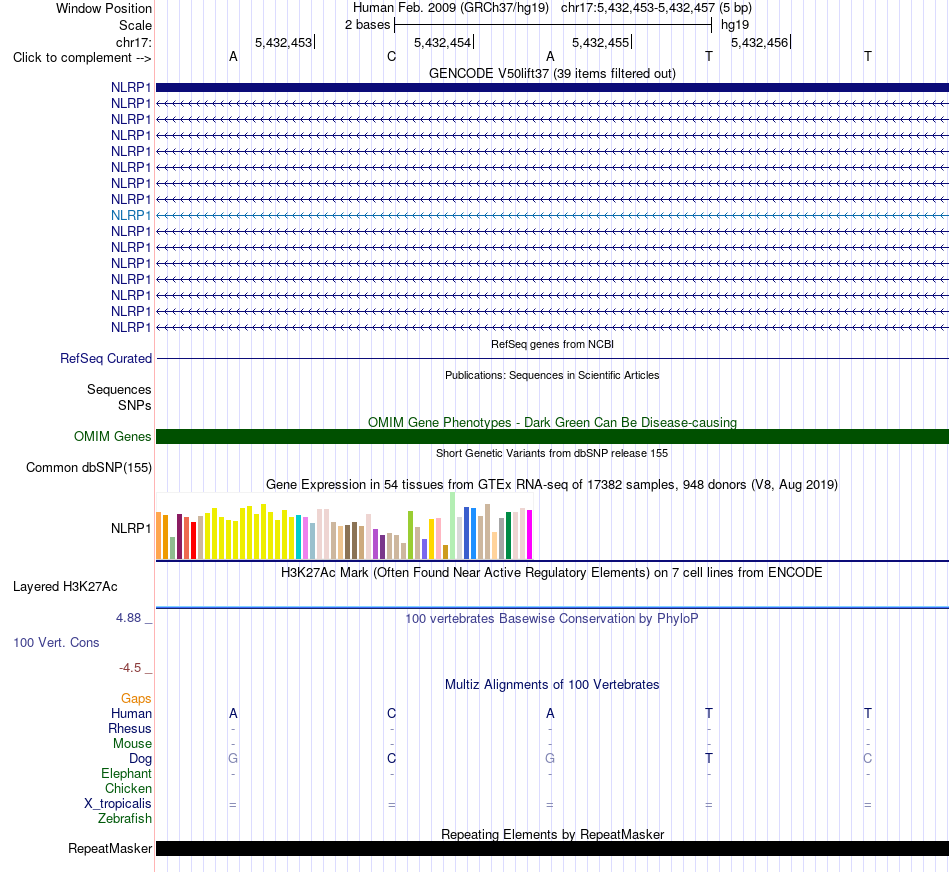Open the GTEx Gene Expression track title
This screenshot has height=872, width=950.
552,485
